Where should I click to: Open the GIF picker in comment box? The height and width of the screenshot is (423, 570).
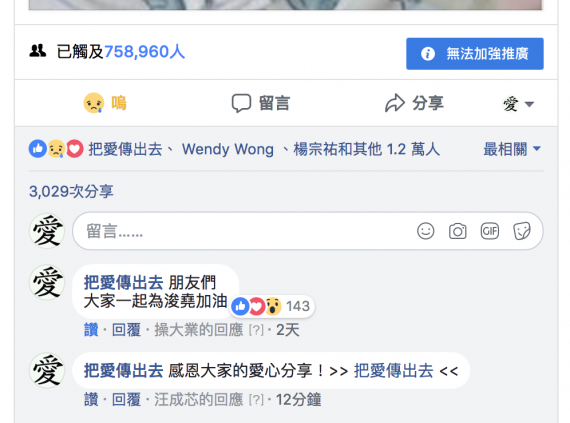[x=490, y=231]
